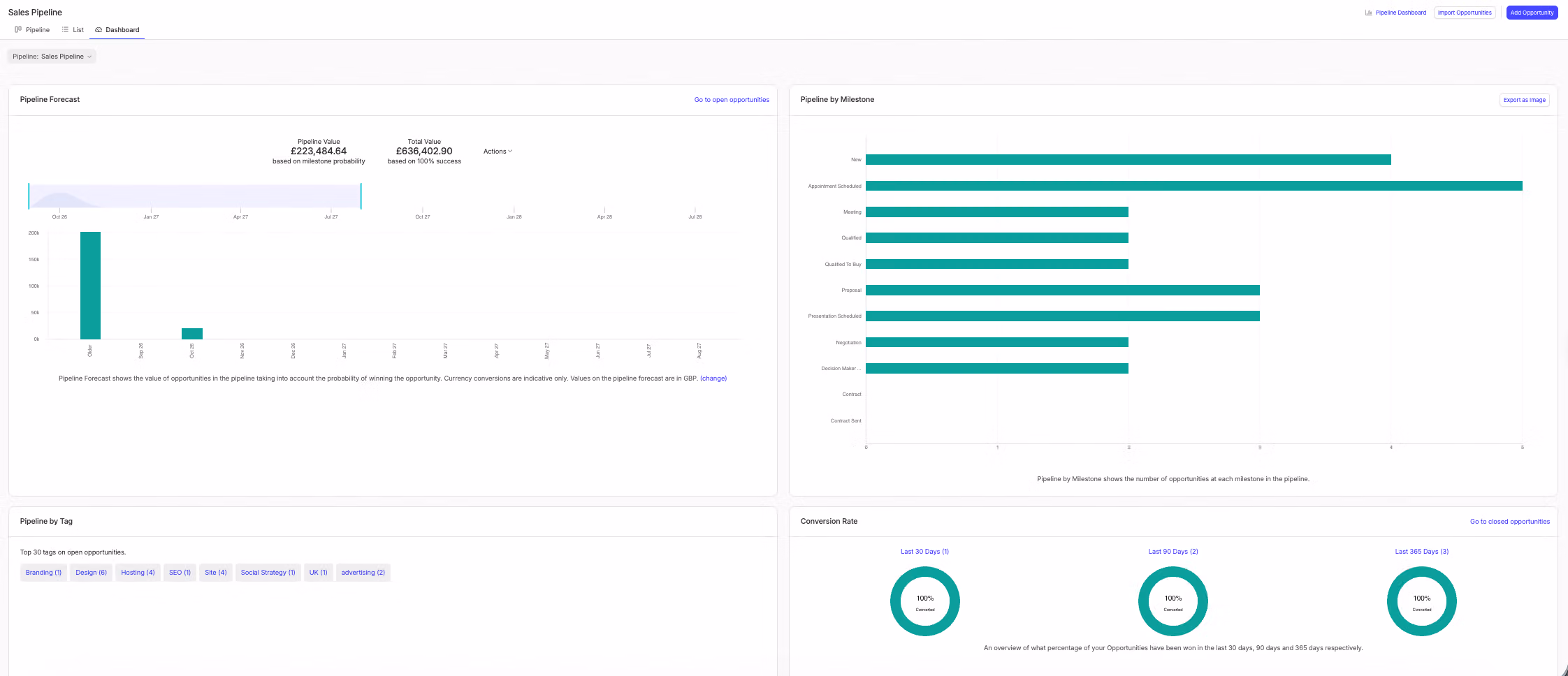The image size is (1568, 676).
Task: Open the Branding (1) tag
Action: [x=43, y=573]
